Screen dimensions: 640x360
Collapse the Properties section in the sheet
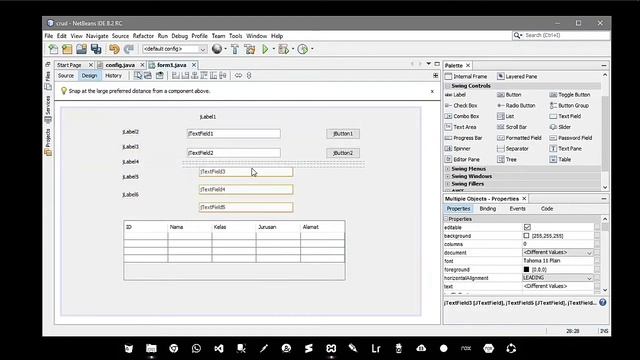coord(446,219)
